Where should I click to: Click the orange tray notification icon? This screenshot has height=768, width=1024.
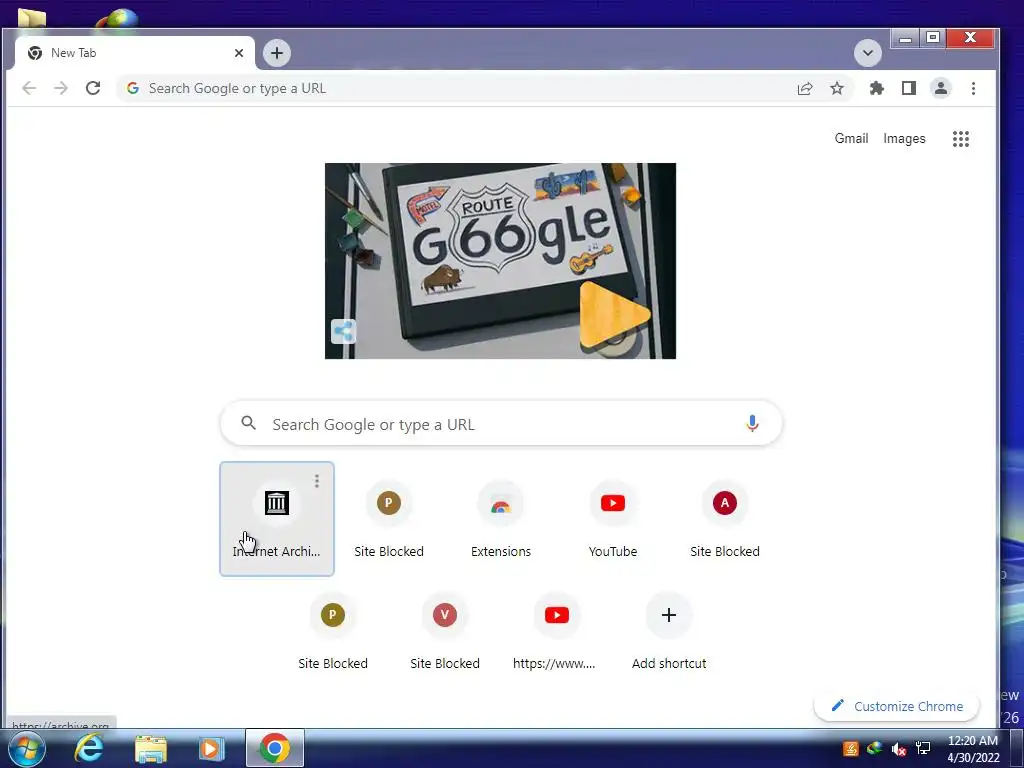[x=850, y=748]
